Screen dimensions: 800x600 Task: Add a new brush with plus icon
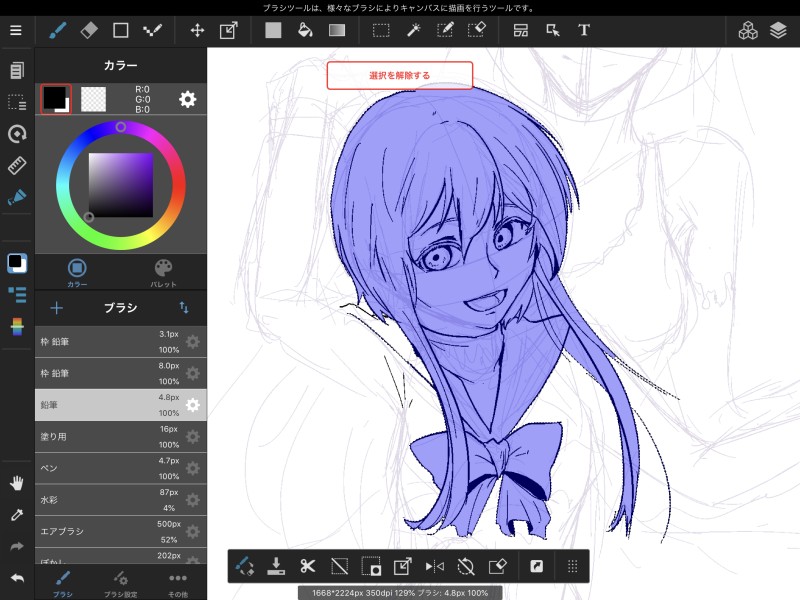[57, 308]
